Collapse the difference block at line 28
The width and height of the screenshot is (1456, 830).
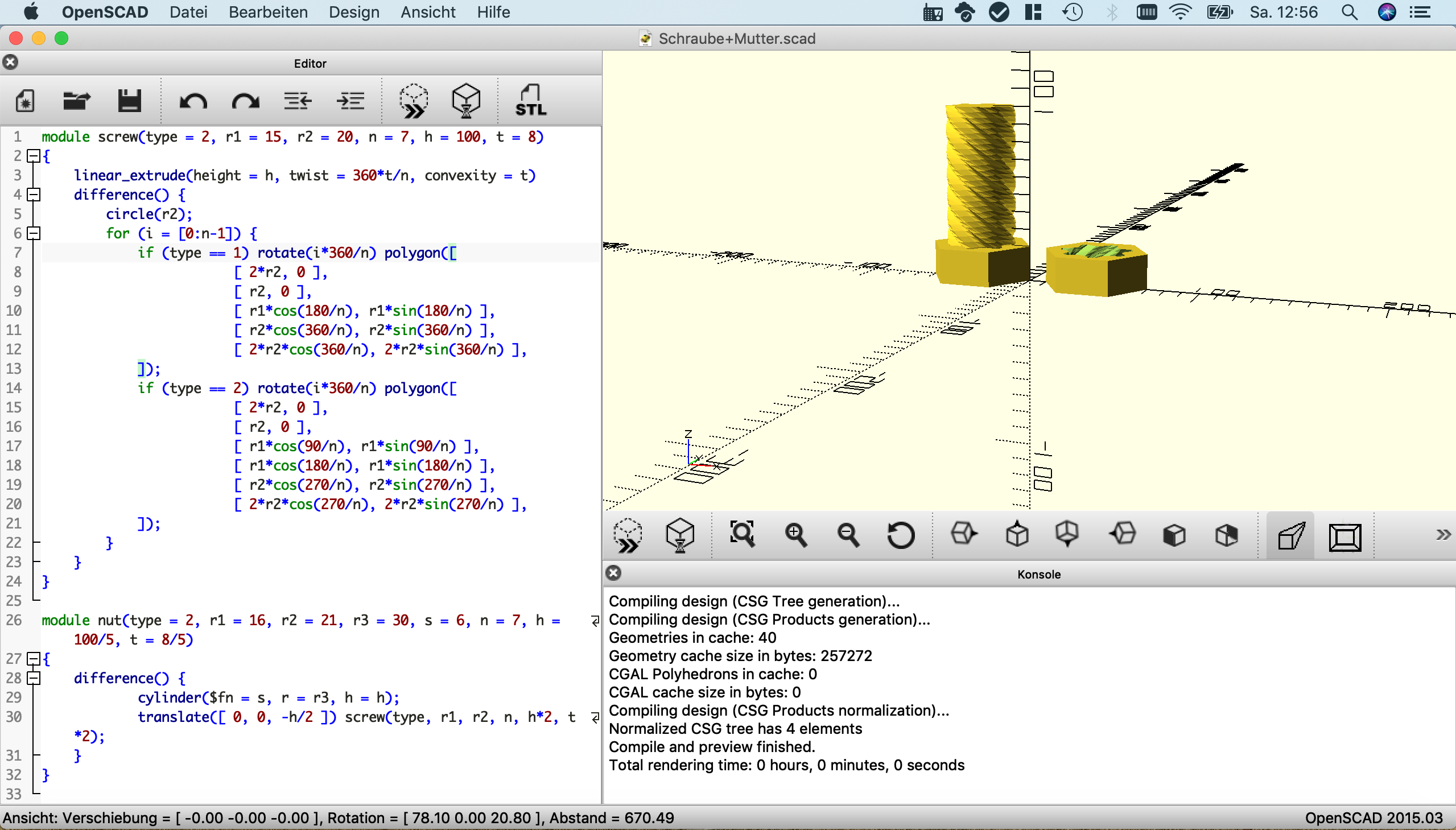[34, 679]
